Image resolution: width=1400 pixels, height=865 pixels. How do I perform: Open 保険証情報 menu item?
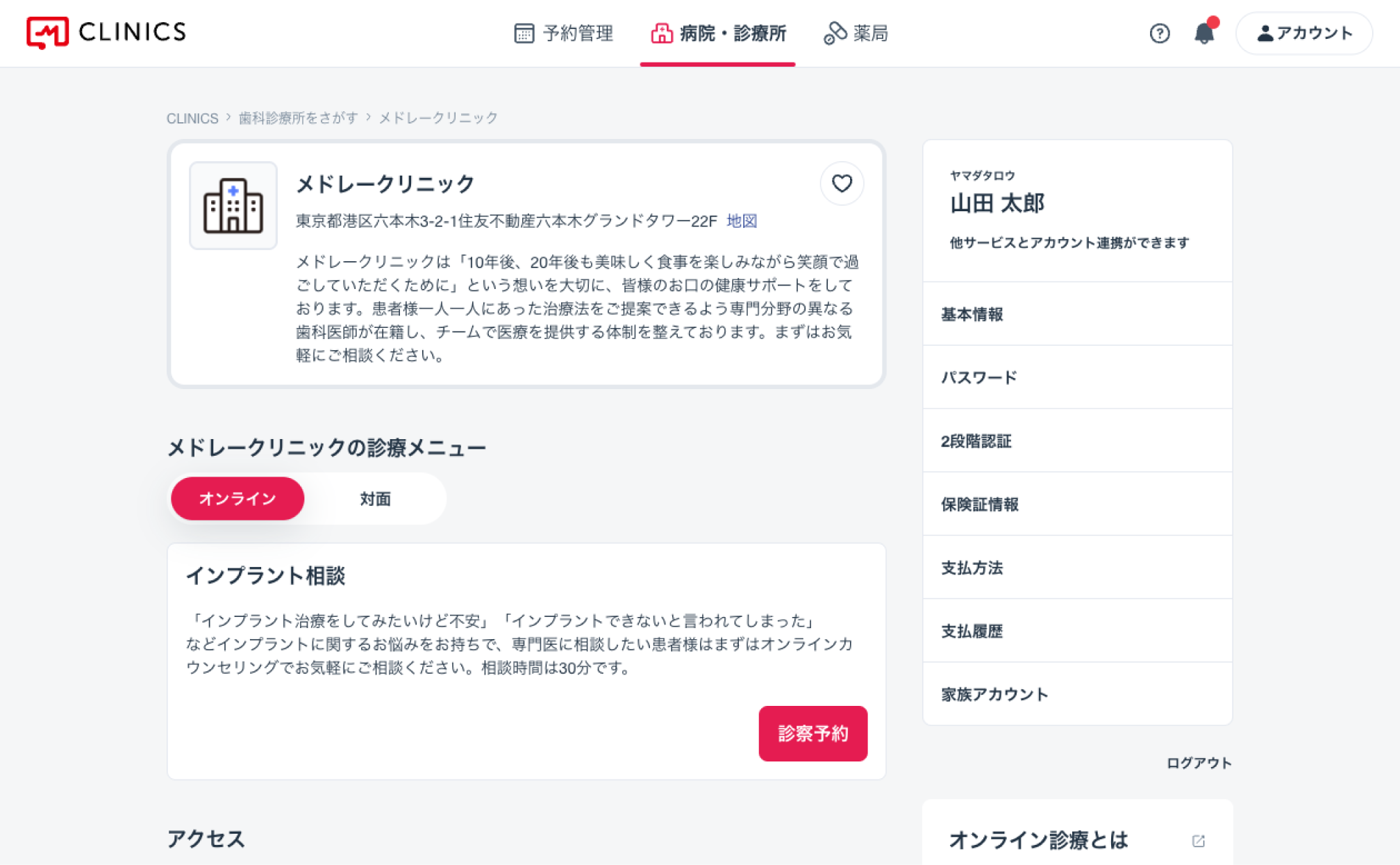[x=1077, y=504]
